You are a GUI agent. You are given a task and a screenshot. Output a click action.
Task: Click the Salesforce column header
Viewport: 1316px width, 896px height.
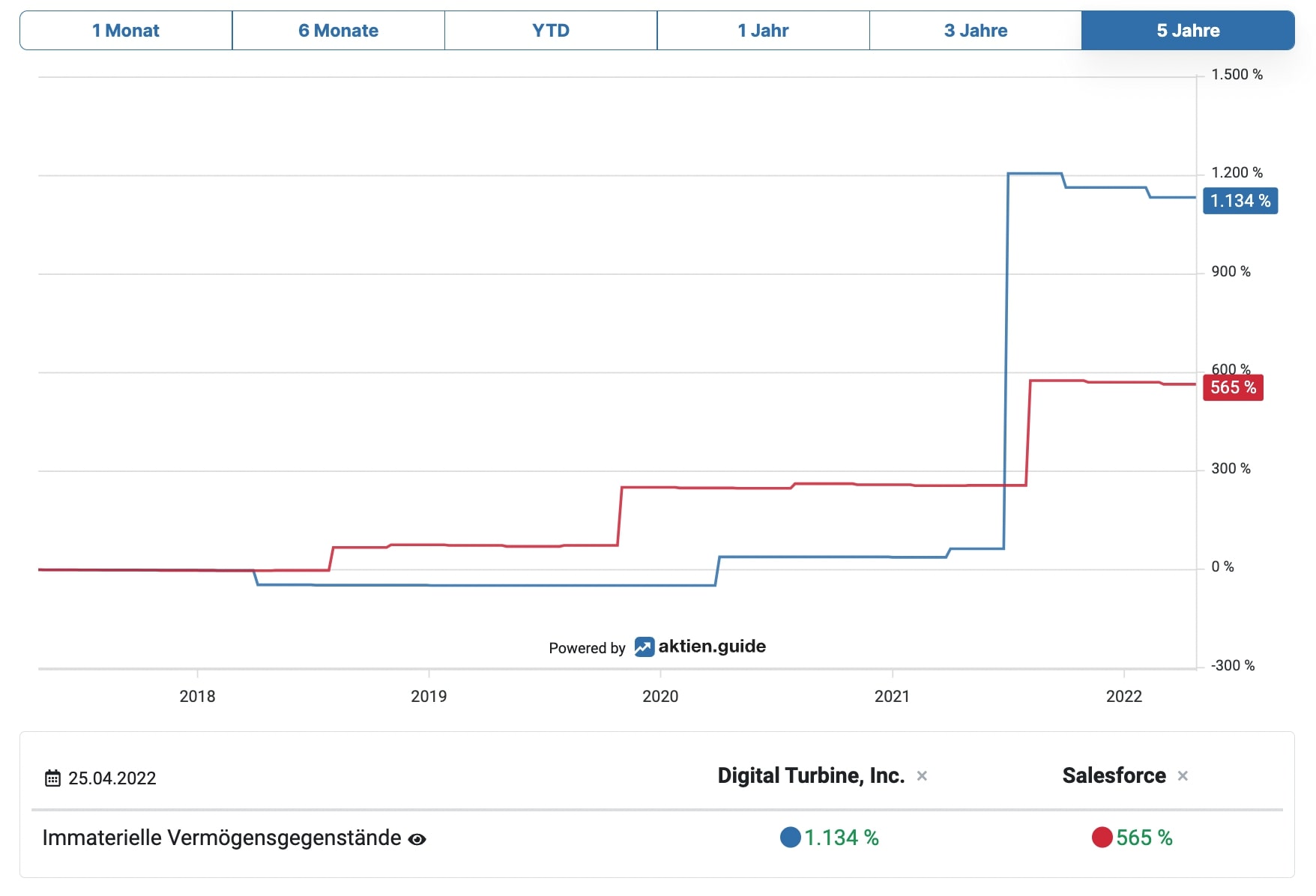click(x=1114, y=775)
